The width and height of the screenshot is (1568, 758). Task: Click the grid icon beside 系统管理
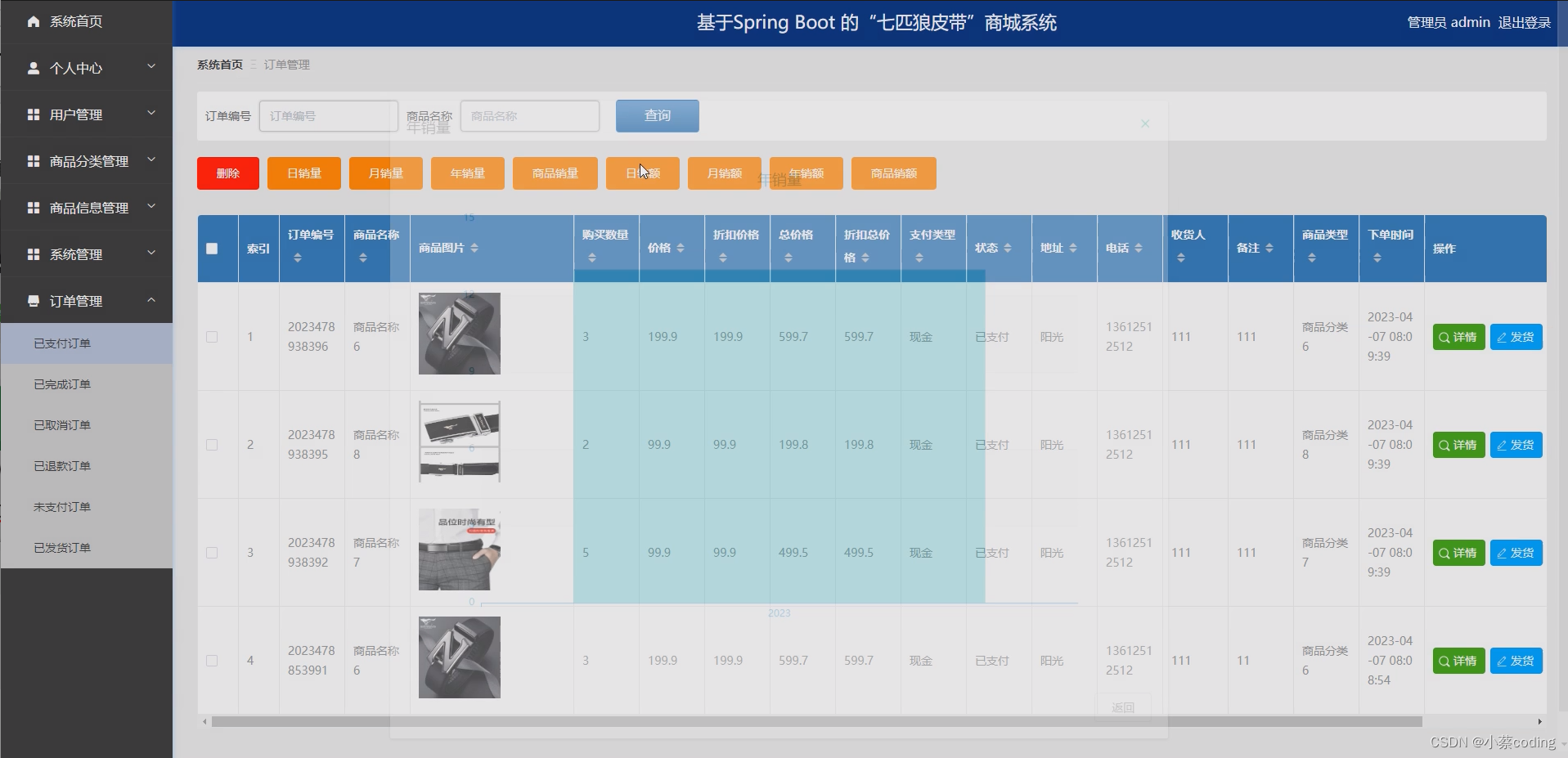pyautogui.click(x=34, y=254)
